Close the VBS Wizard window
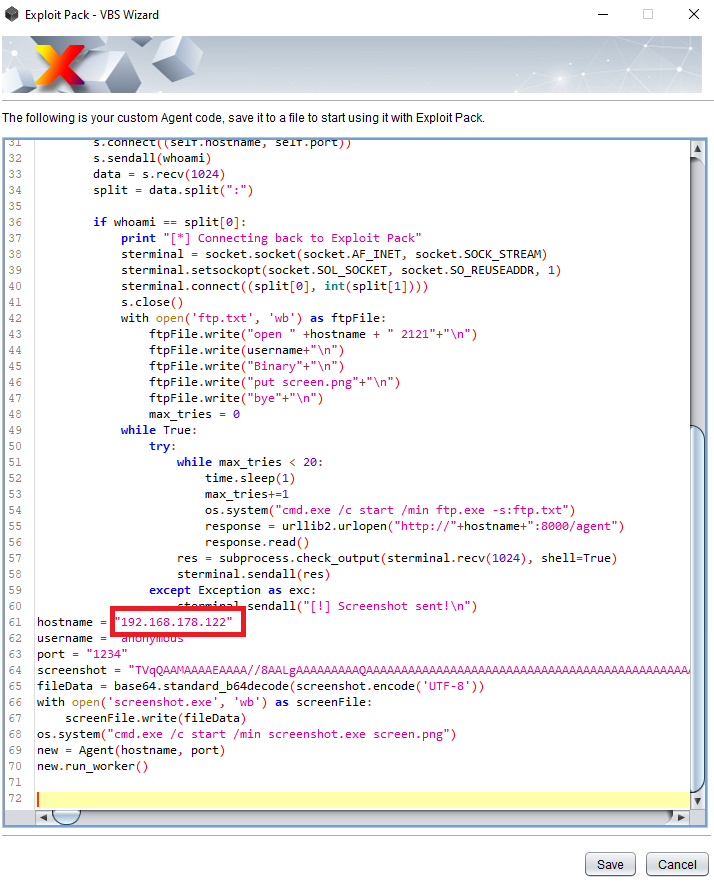This screenshot has height=882, width=714. click(x=694, y=14)
